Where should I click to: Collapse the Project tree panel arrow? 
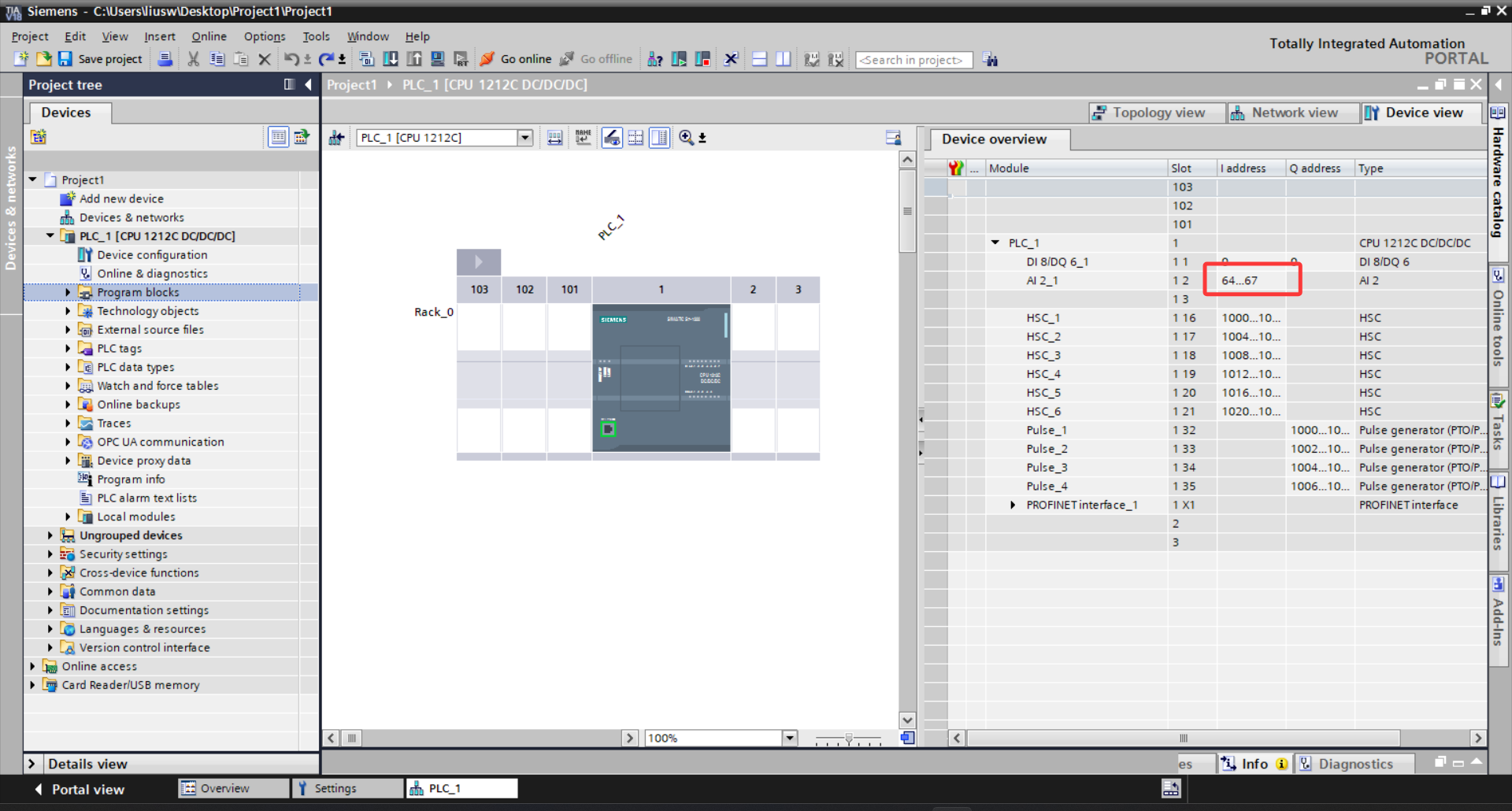click(x=308, y=84)
